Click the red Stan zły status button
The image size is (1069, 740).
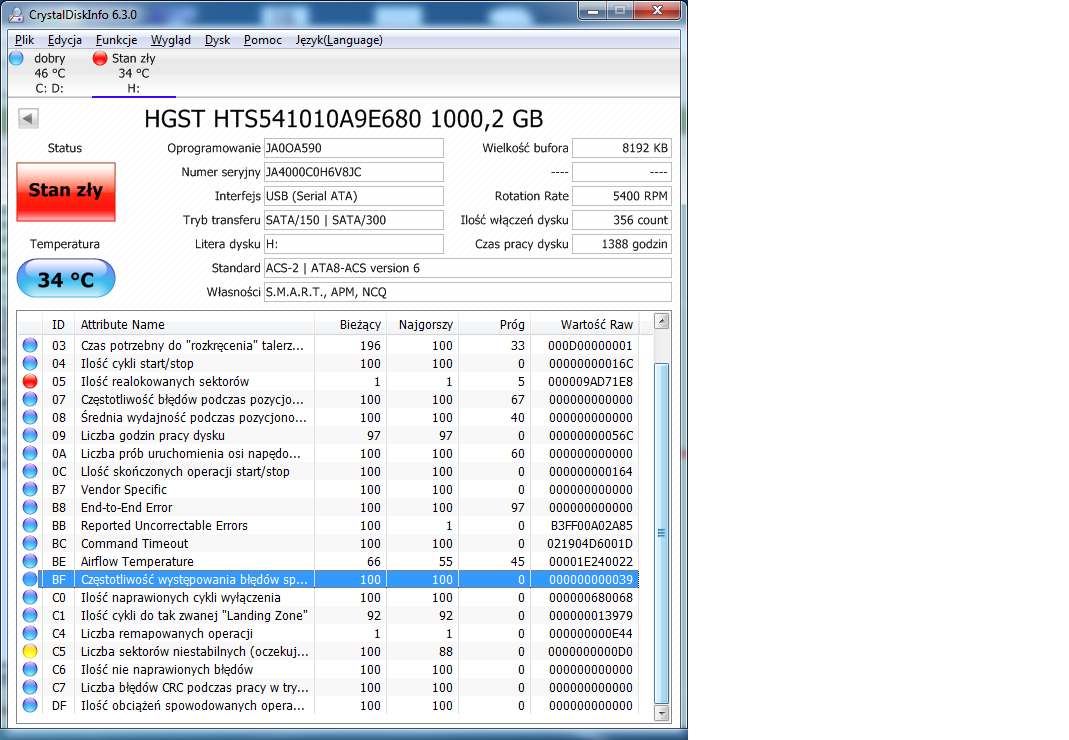point(66,192)
